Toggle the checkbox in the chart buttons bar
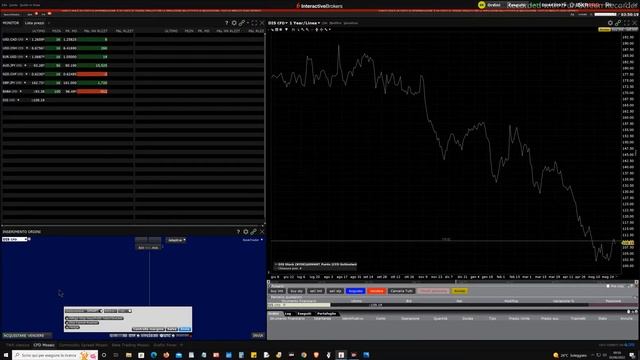 [x=608, y=286]
